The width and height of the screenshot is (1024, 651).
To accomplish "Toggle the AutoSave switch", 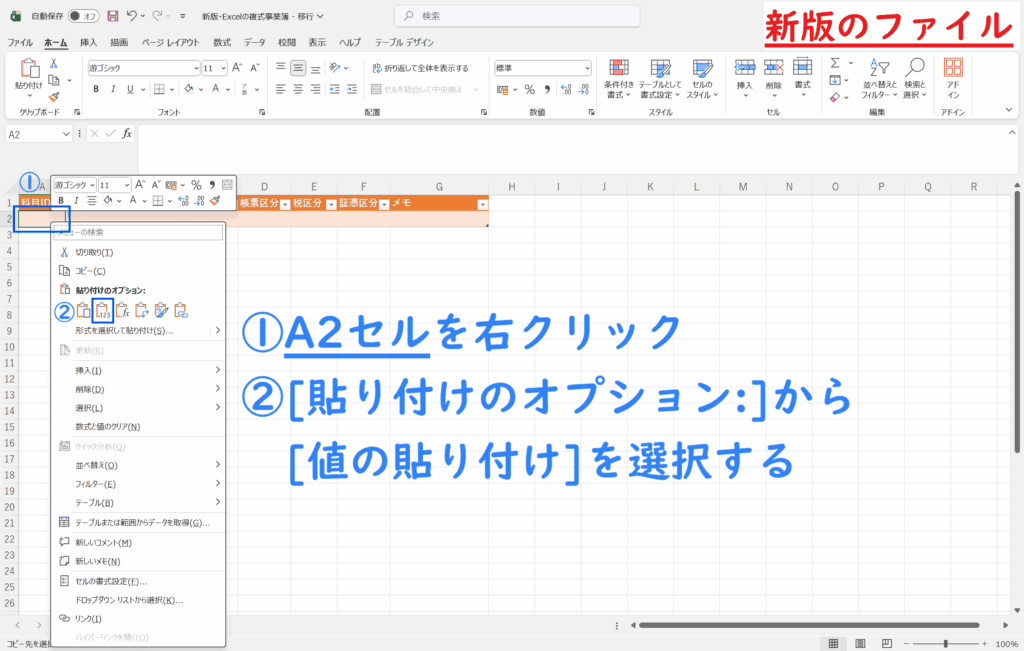I will click(87, 17).
